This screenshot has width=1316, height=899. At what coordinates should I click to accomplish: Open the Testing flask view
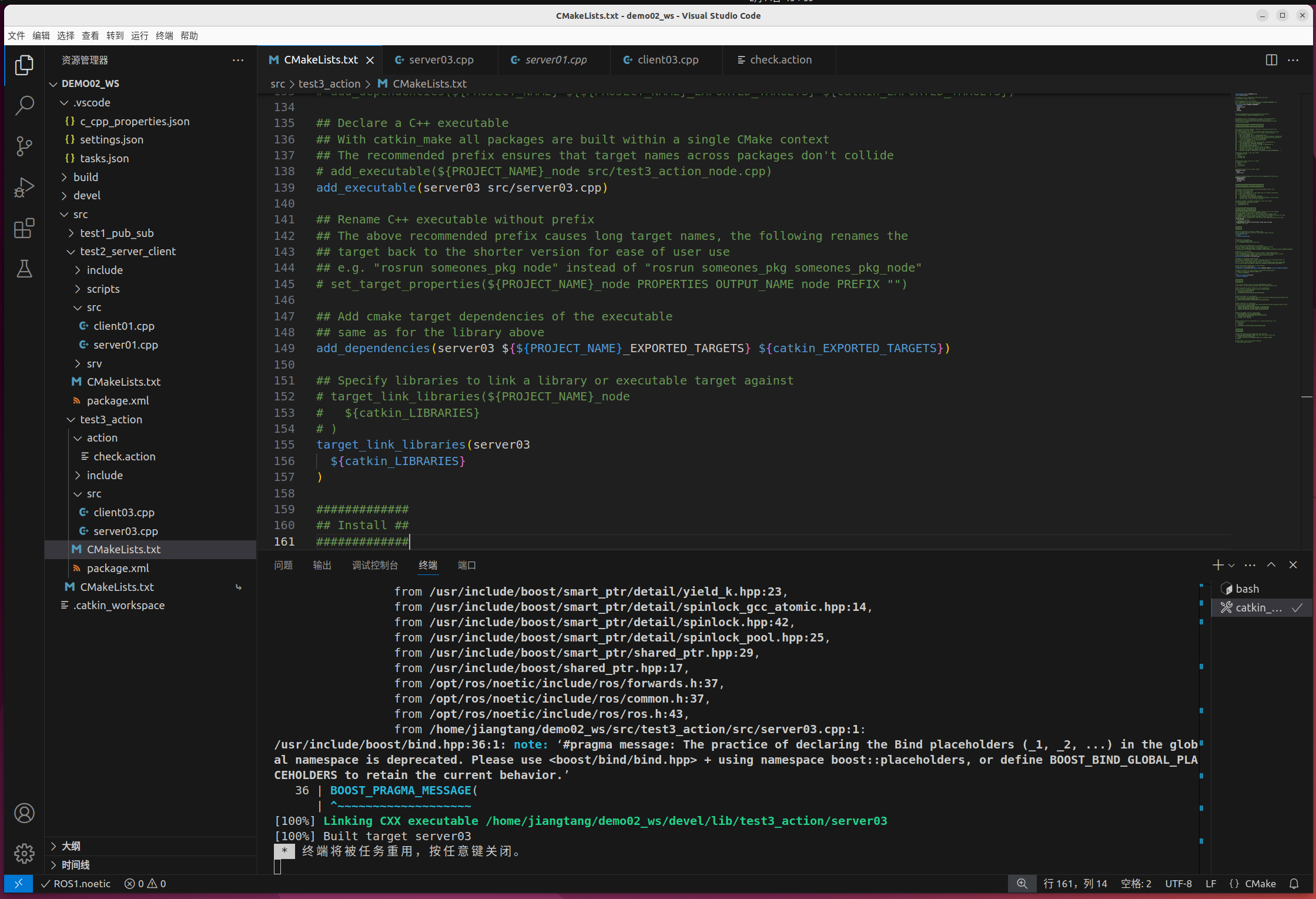point(24,269)
